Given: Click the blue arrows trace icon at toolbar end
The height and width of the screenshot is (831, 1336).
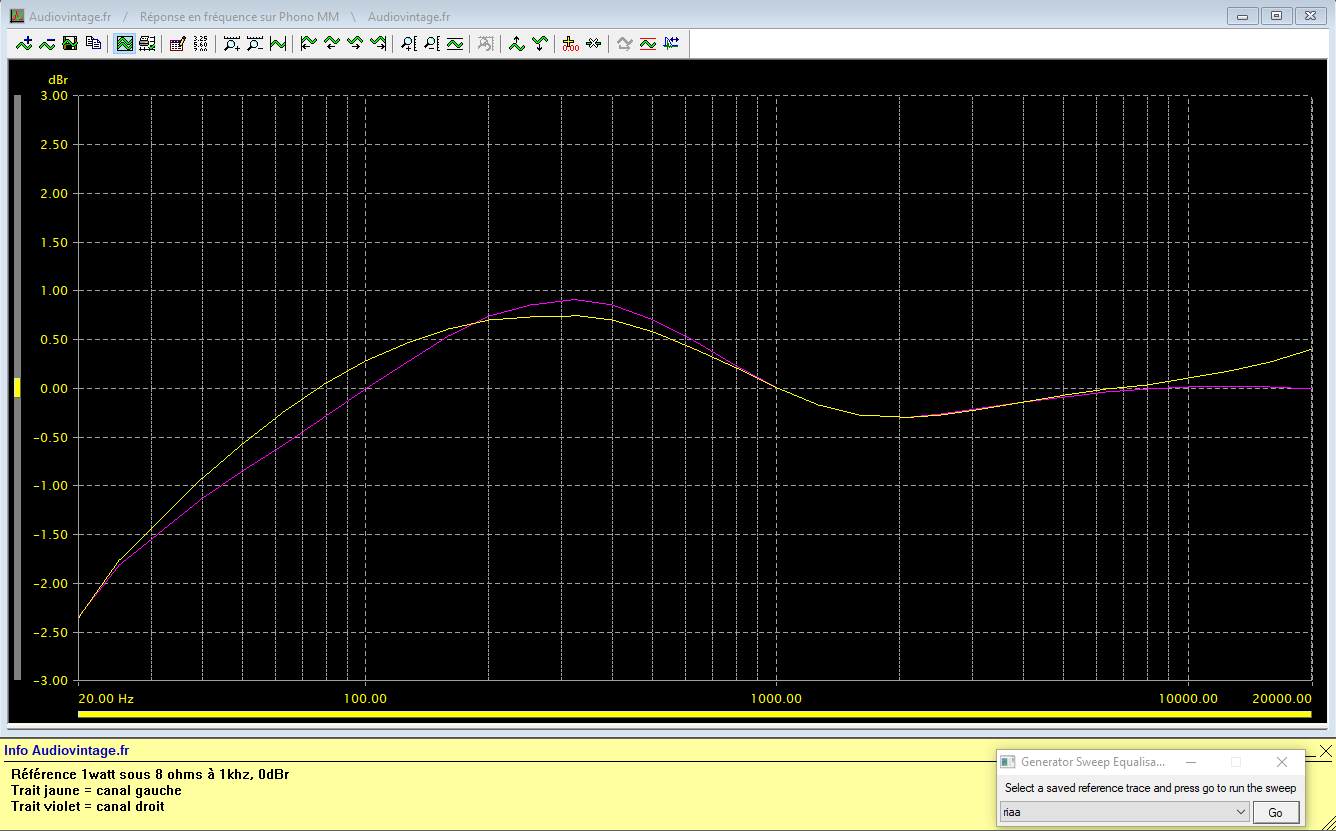Looking at the screenshot, I should 670,44.
